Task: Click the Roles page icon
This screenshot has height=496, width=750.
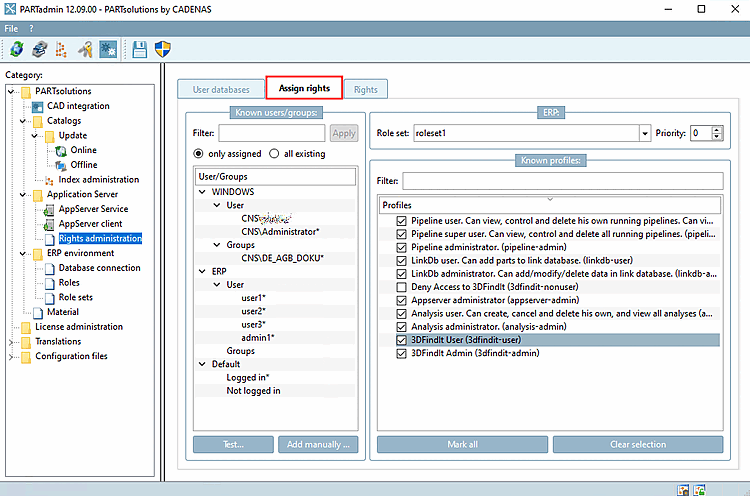Action: coord(50,283)
